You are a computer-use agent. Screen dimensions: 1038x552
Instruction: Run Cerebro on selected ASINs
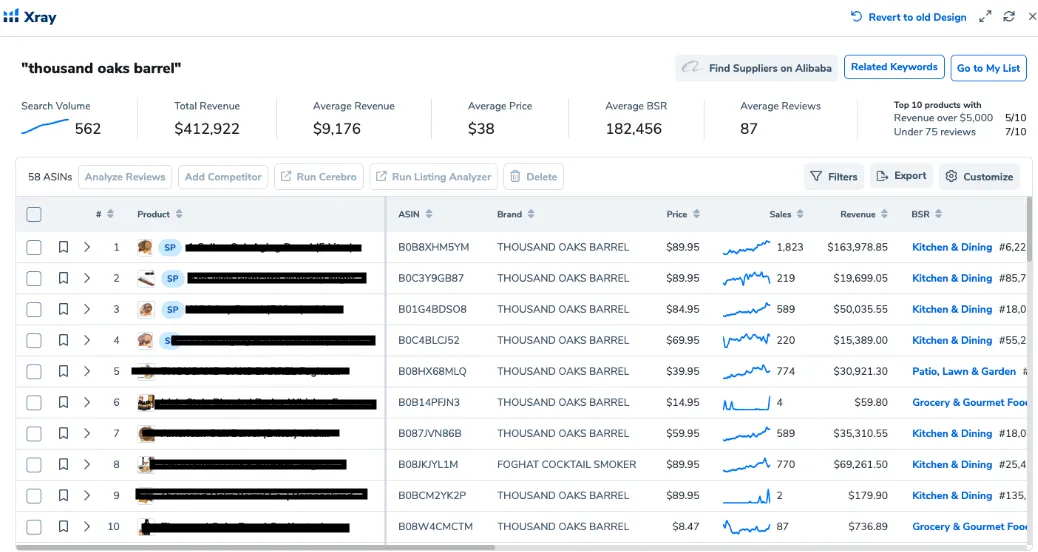(x=318, y=177)
